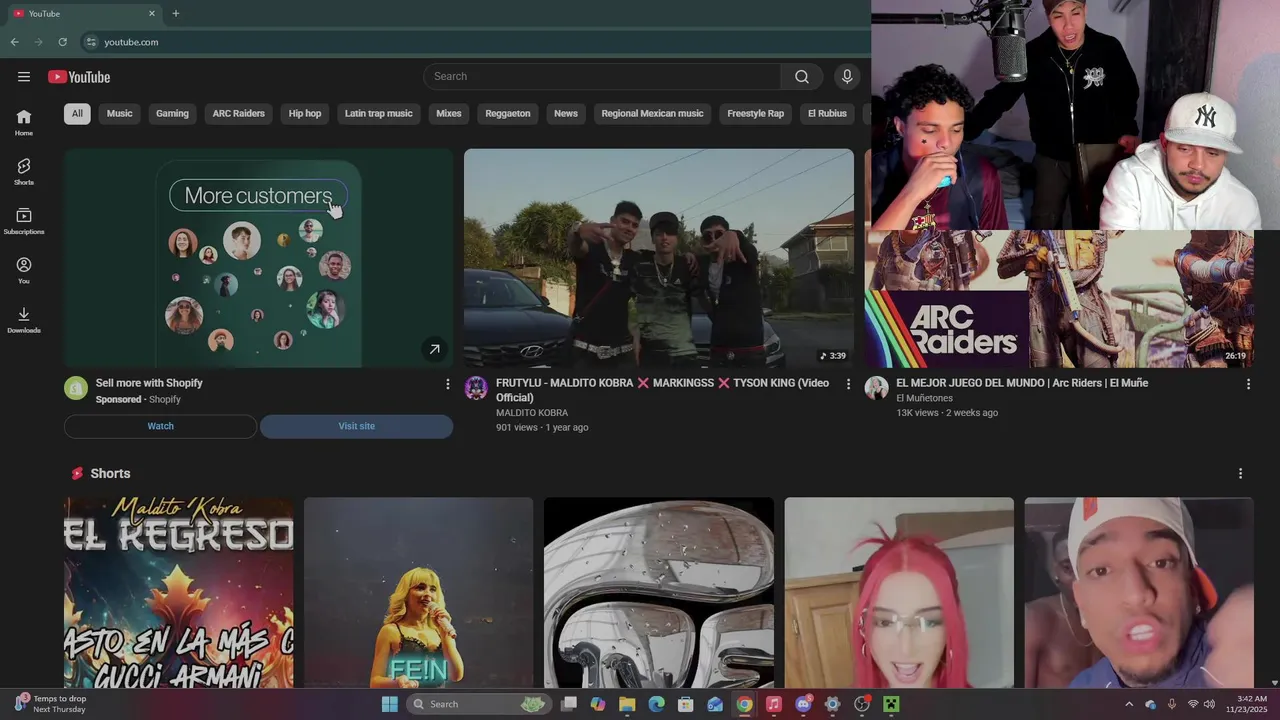Open the Windows Start menu
1280x720 pixels.
pyautogui.click(x=390, y=704)
